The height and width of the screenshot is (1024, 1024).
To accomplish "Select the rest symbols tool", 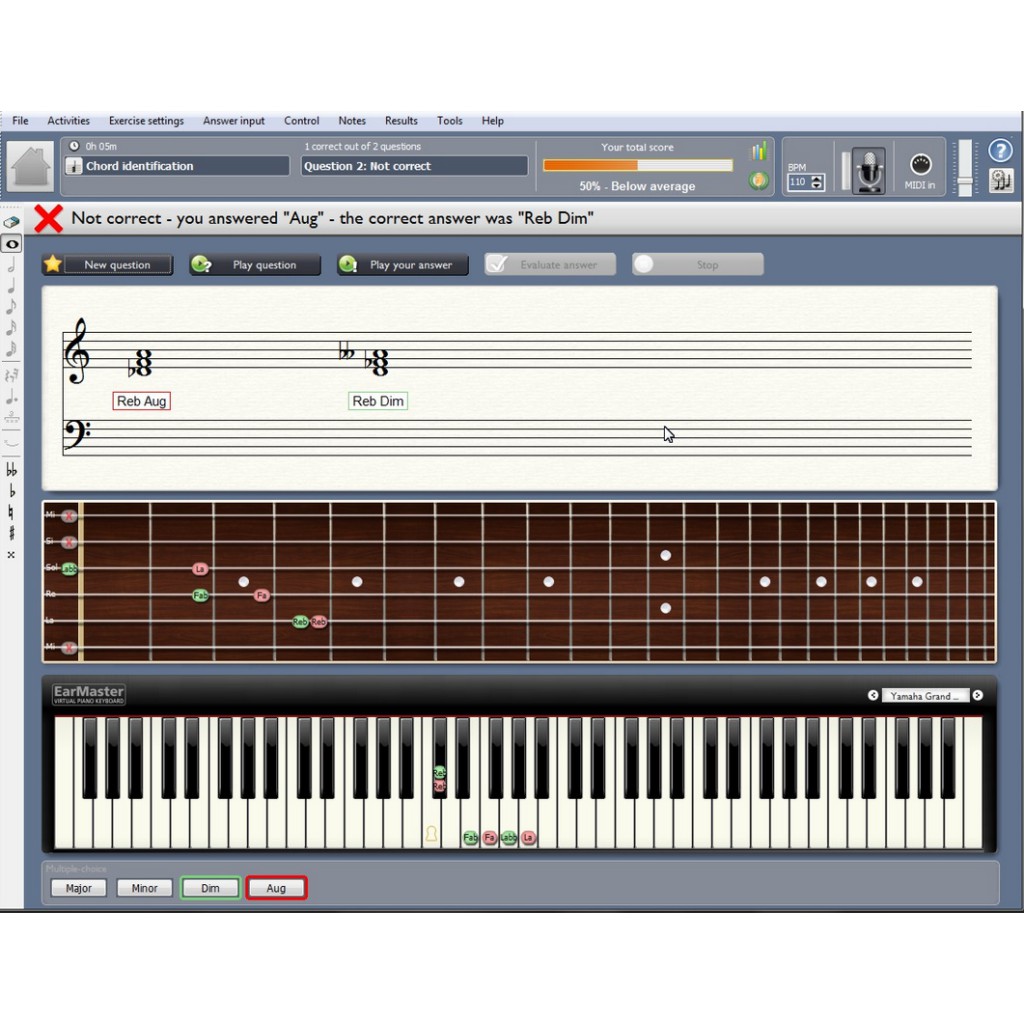I will click(11, 375).
